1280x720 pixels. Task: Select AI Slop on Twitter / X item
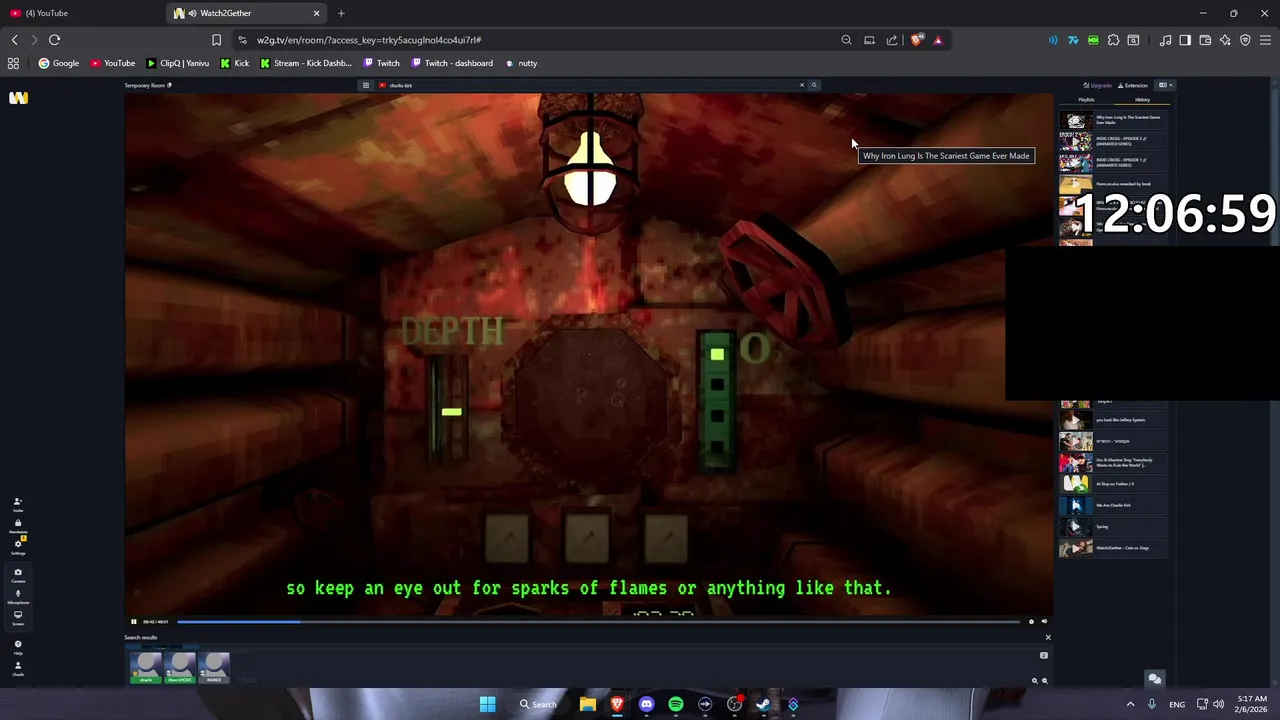tap(1112, 484)
